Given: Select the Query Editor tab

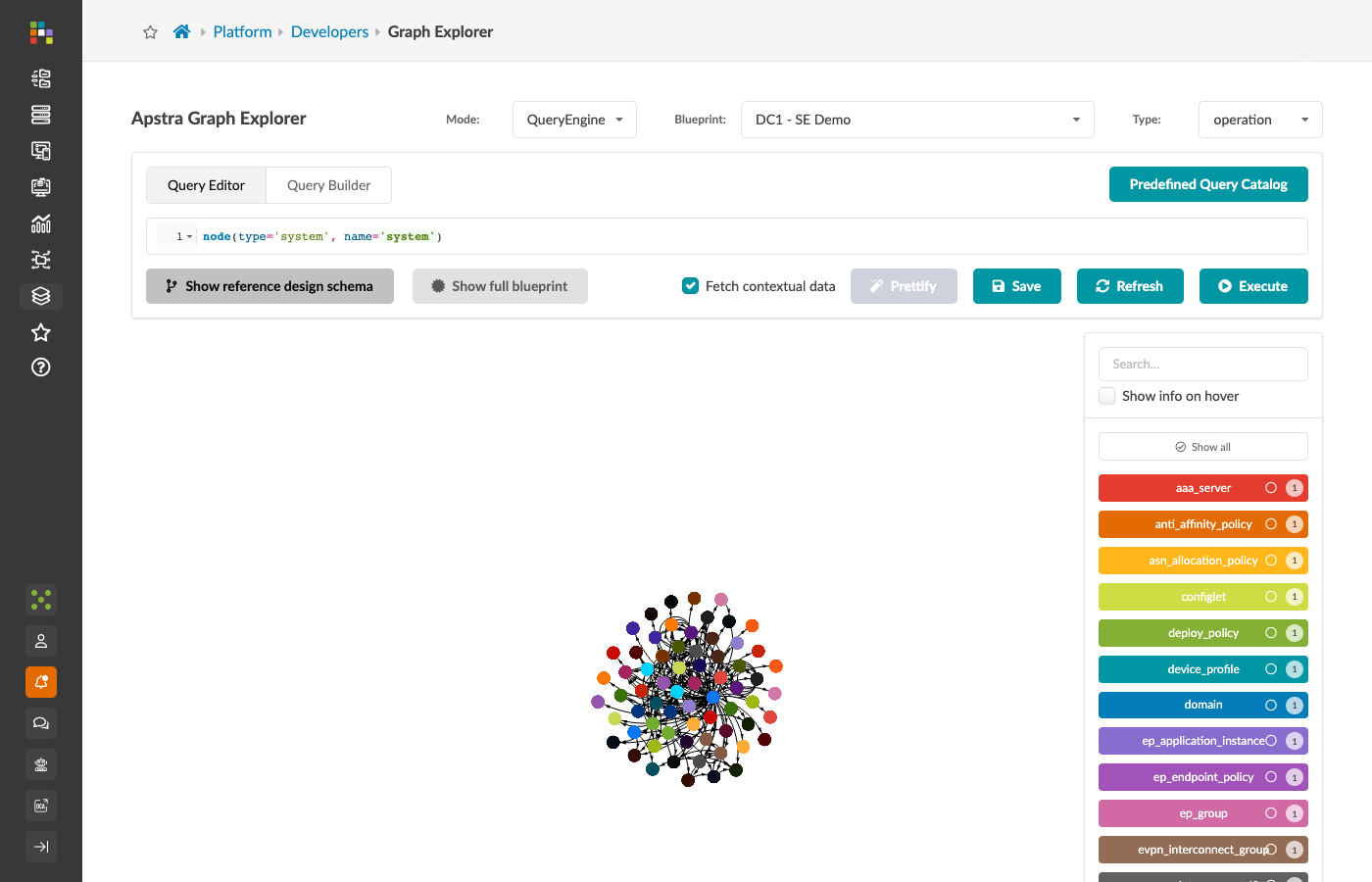Looking at the screenshot, I should pos(206,185).
